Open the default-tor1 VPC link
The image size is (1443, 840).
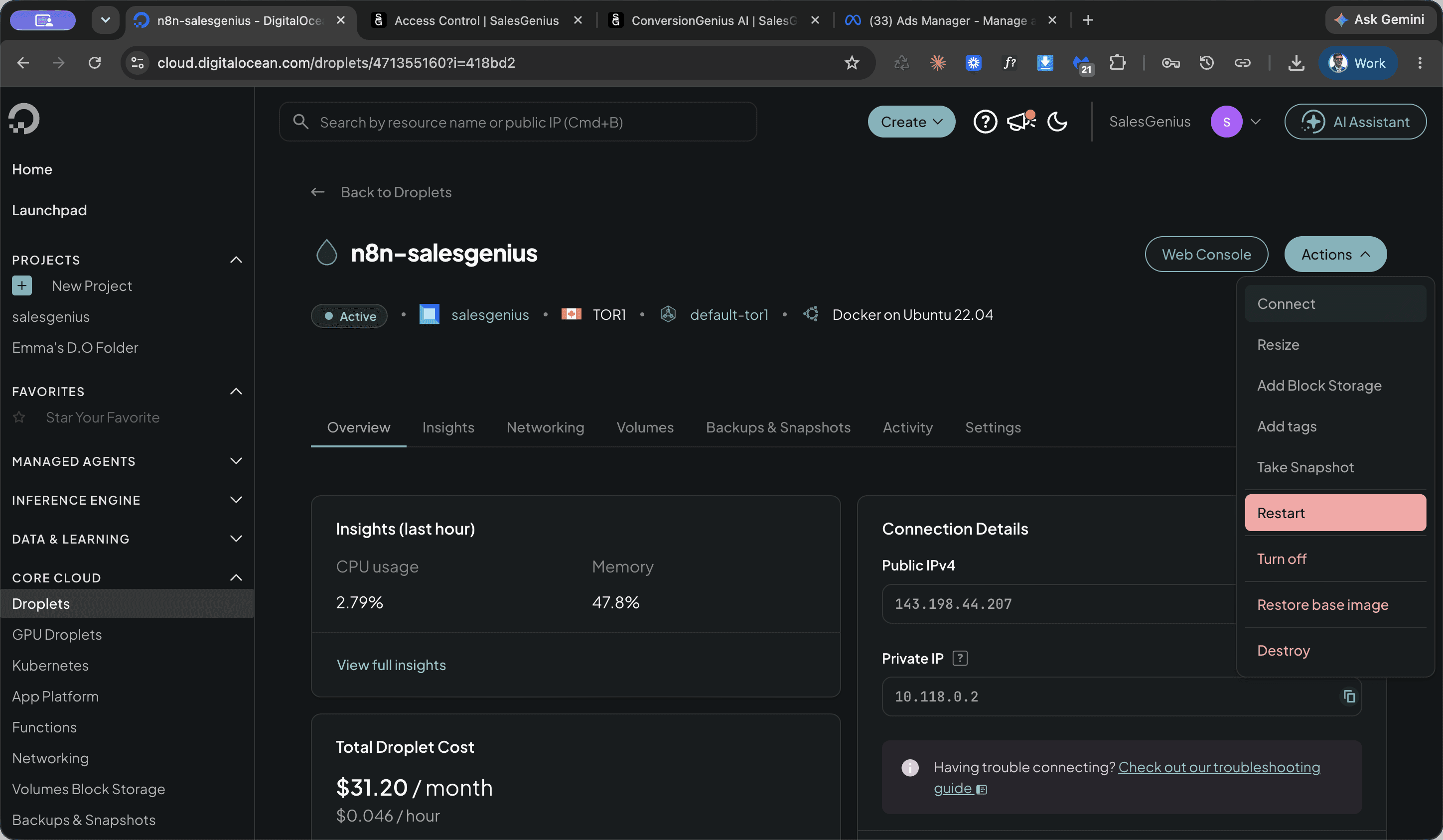[x=729, y=314]
